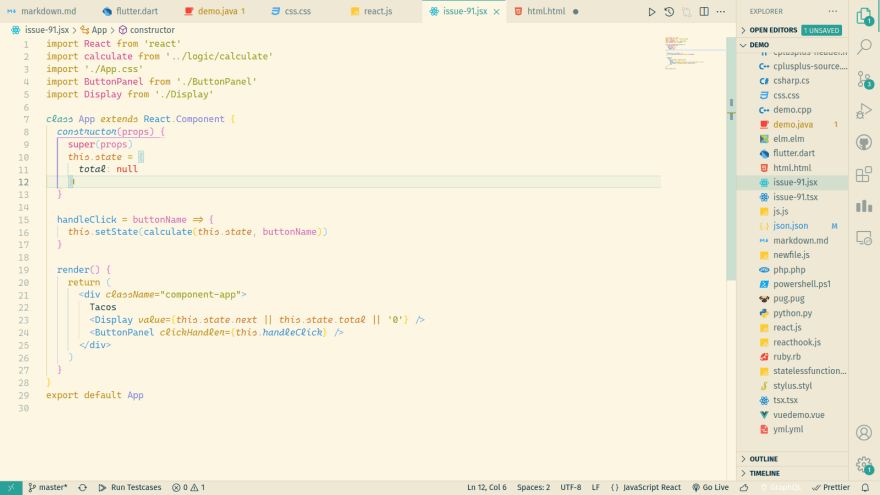
Task: Click the thumbs-up feedback status icon
Action: (x=744, y=488)
